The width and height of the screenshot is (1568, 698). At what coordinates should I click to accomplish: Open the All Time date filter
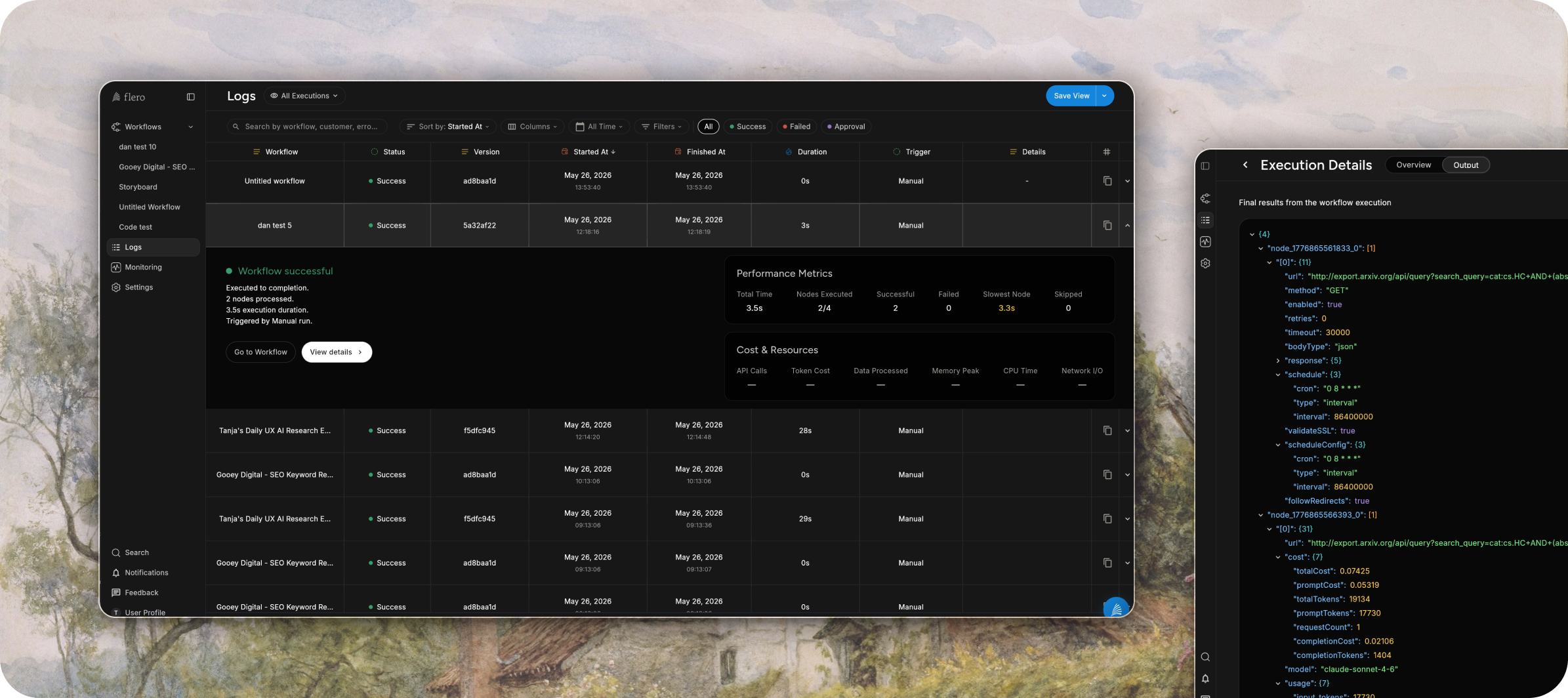pos(599,127)
